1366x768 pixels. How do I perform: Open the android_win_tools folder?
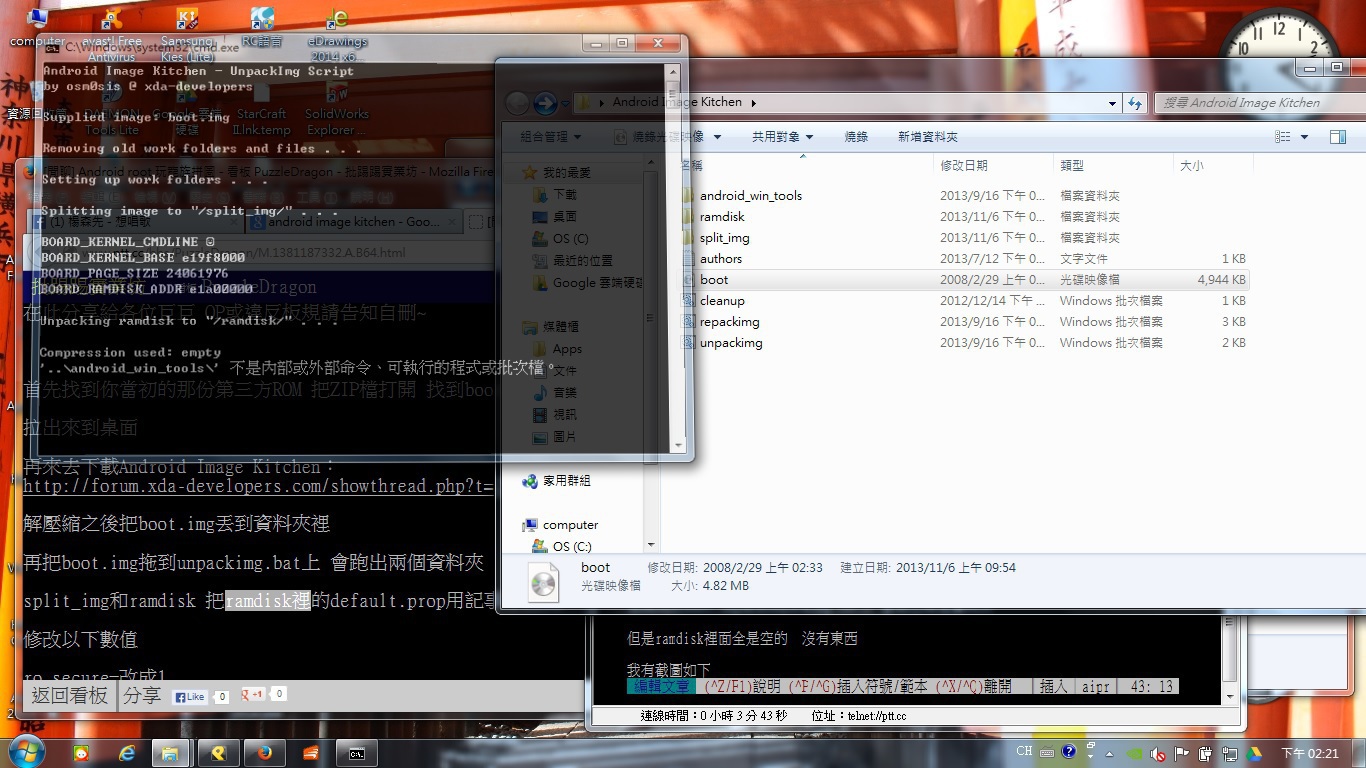coord(750,196)
